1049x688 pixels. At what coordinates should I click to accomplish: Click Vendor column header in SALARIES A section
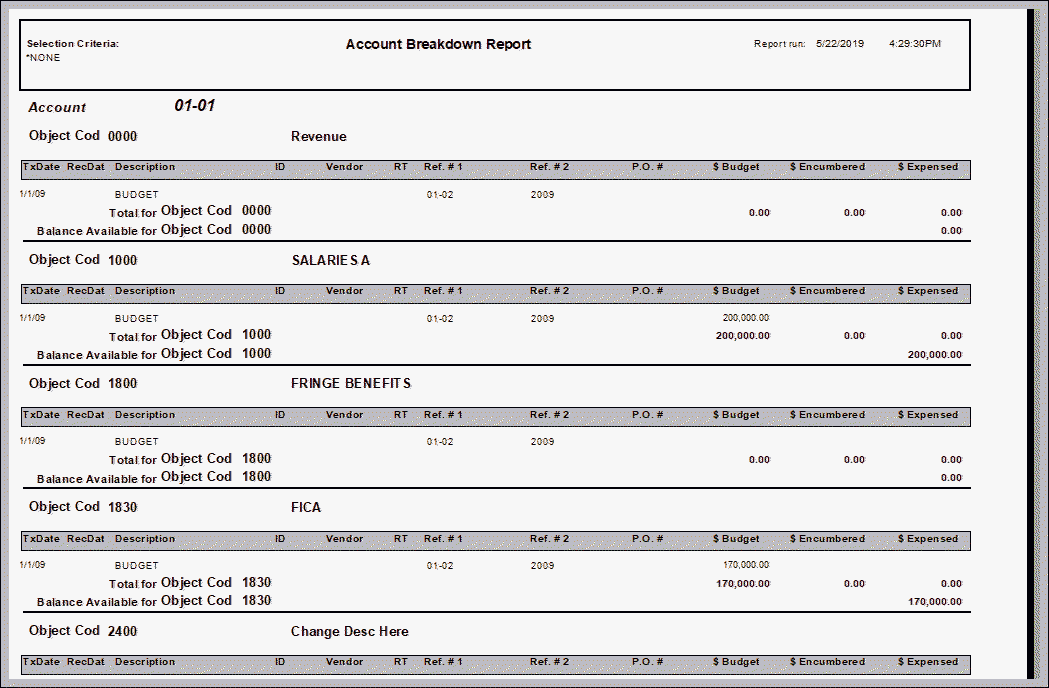click(x=345, y=290)
